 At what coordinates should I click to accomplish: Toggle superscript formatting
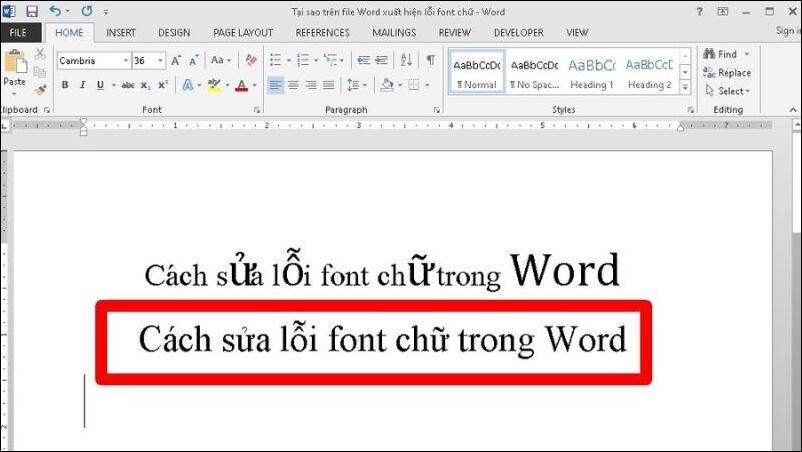click(163, 85)
